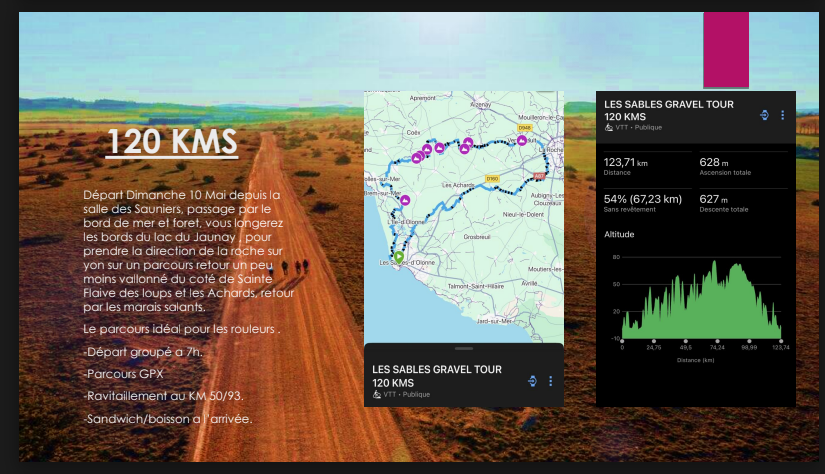This screenshot has height=474, width=825.
Task: Tap the blue navigation icon below the map
Action: point(531,380)
